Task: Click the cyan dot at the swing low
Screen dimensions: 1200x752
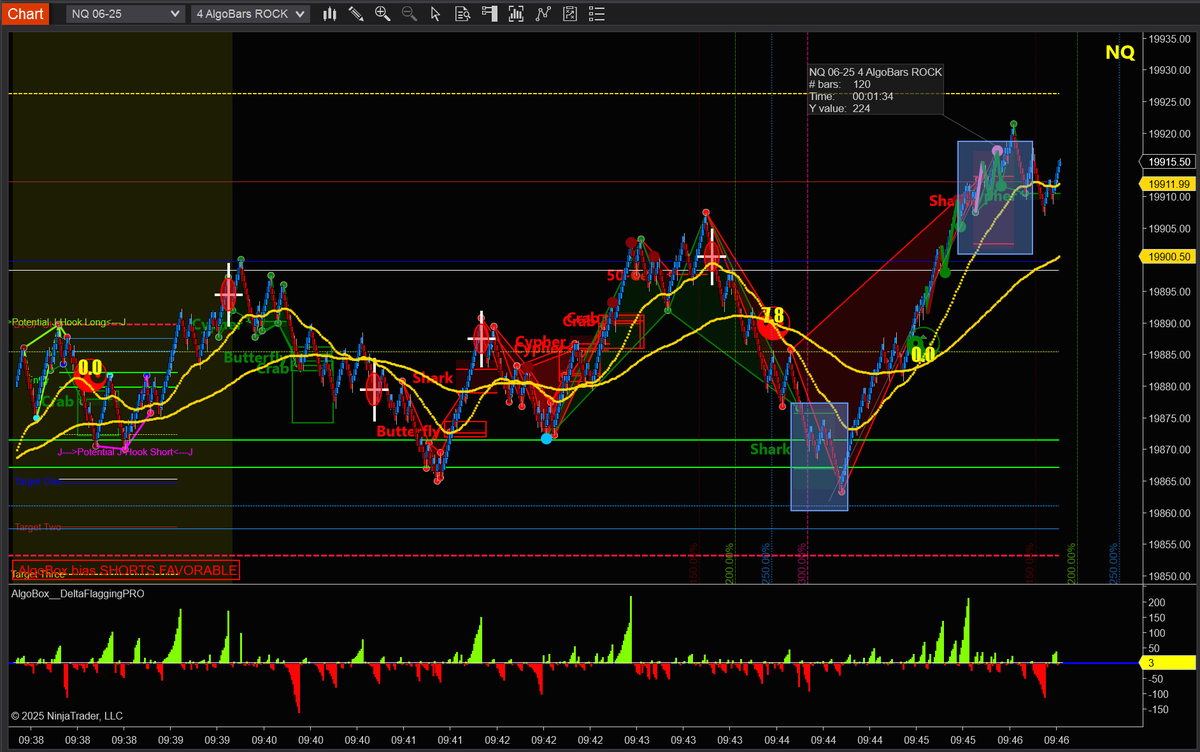Action: coord(546,438)
